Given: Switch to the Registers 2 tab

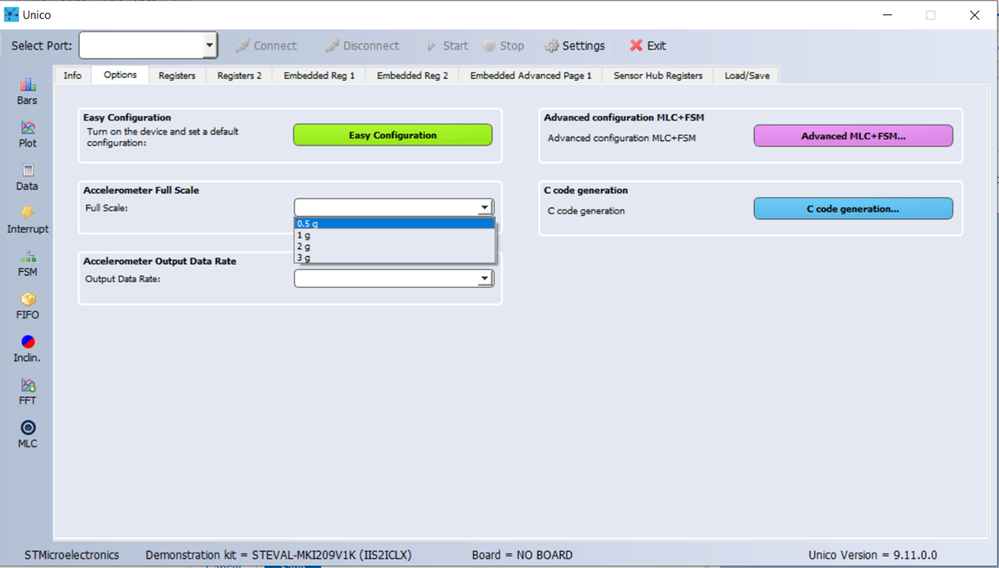Looking at the screenshot, I should click(240, 75).
